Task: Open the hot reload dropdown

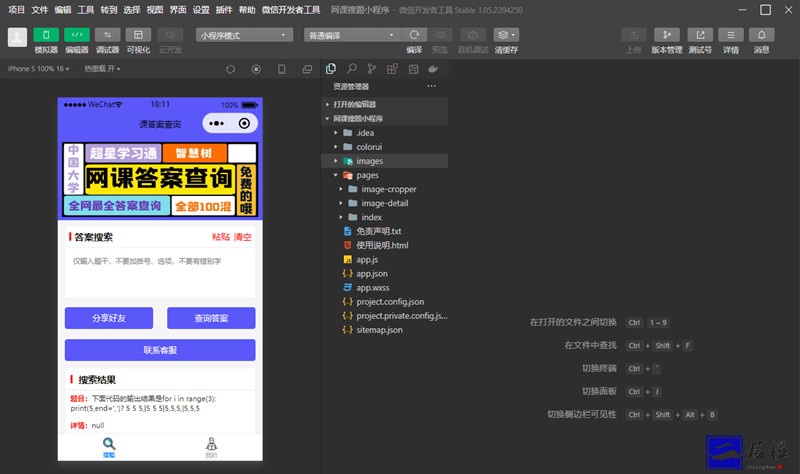Action: [102, 68]
